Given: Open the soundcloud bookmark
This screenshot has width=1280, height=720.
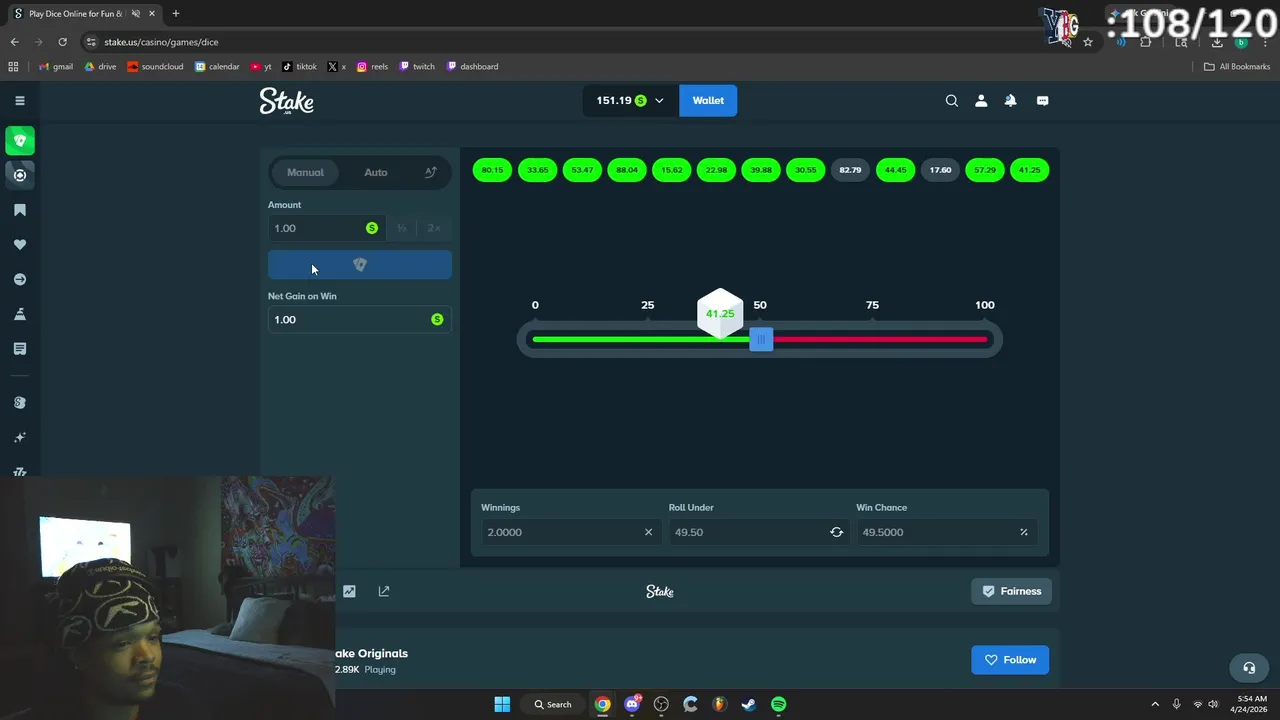Looking at the screenshot, I should (155, 67).
